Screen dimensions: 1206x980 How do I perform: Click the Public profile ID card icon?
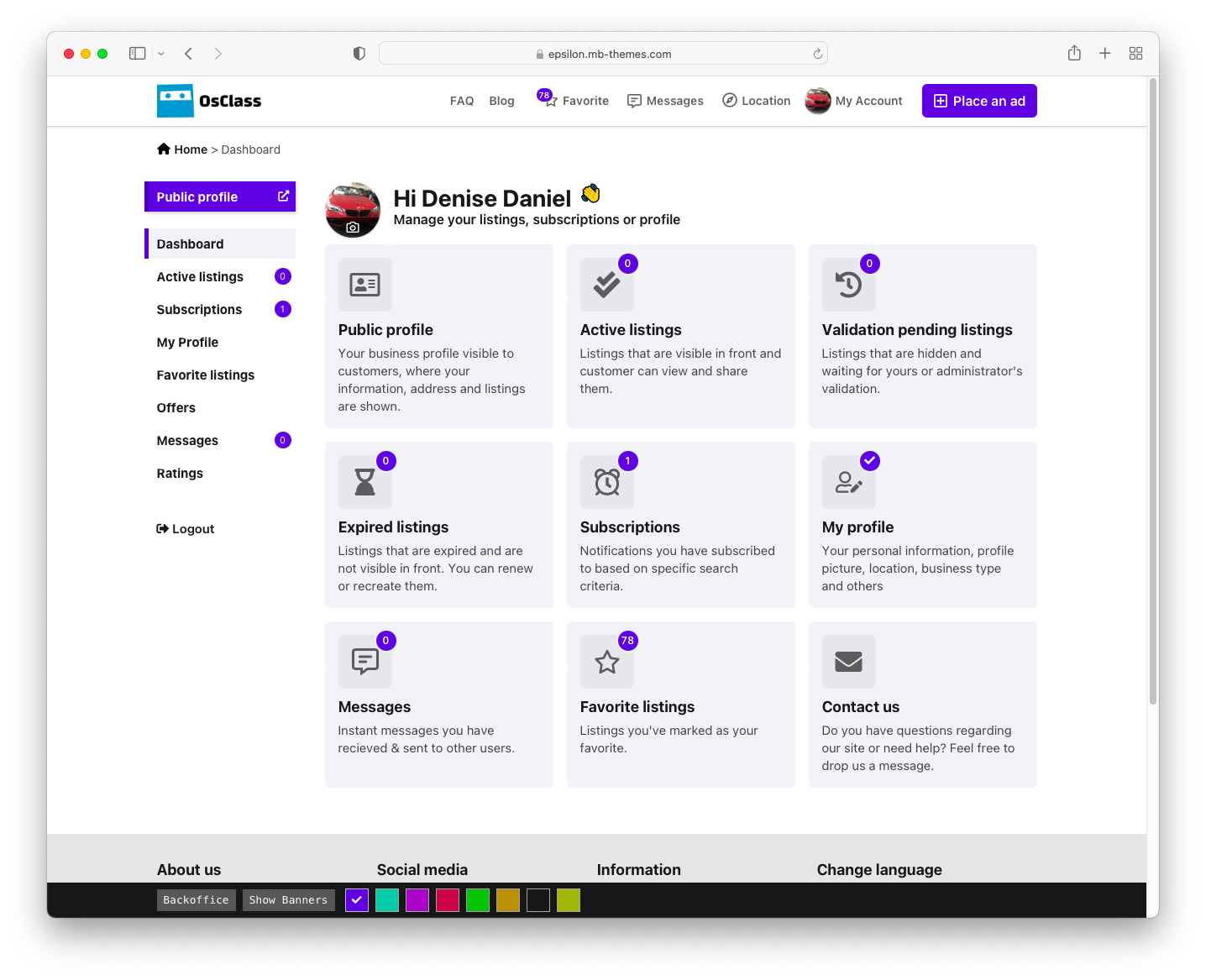[x=364, y=285]
